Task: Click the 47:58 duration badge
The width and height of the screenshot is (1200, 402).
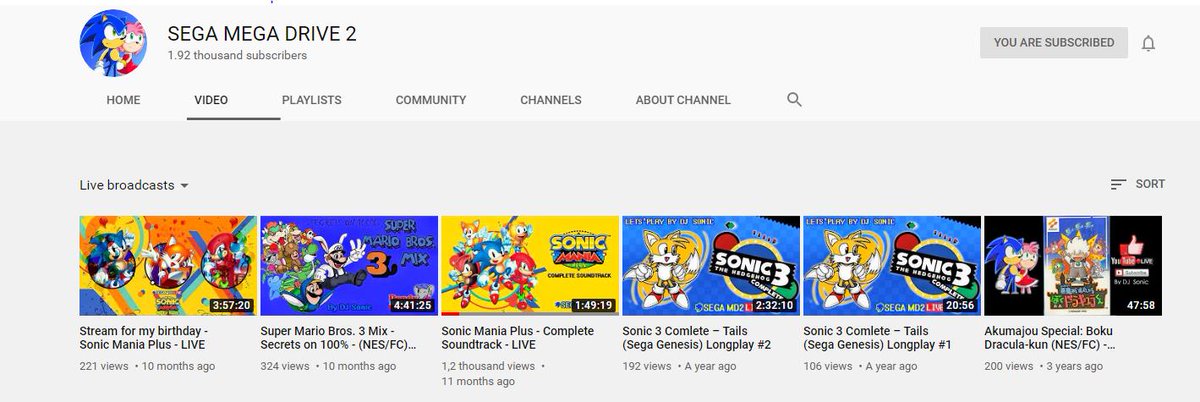Action: tap(1140, 304)
